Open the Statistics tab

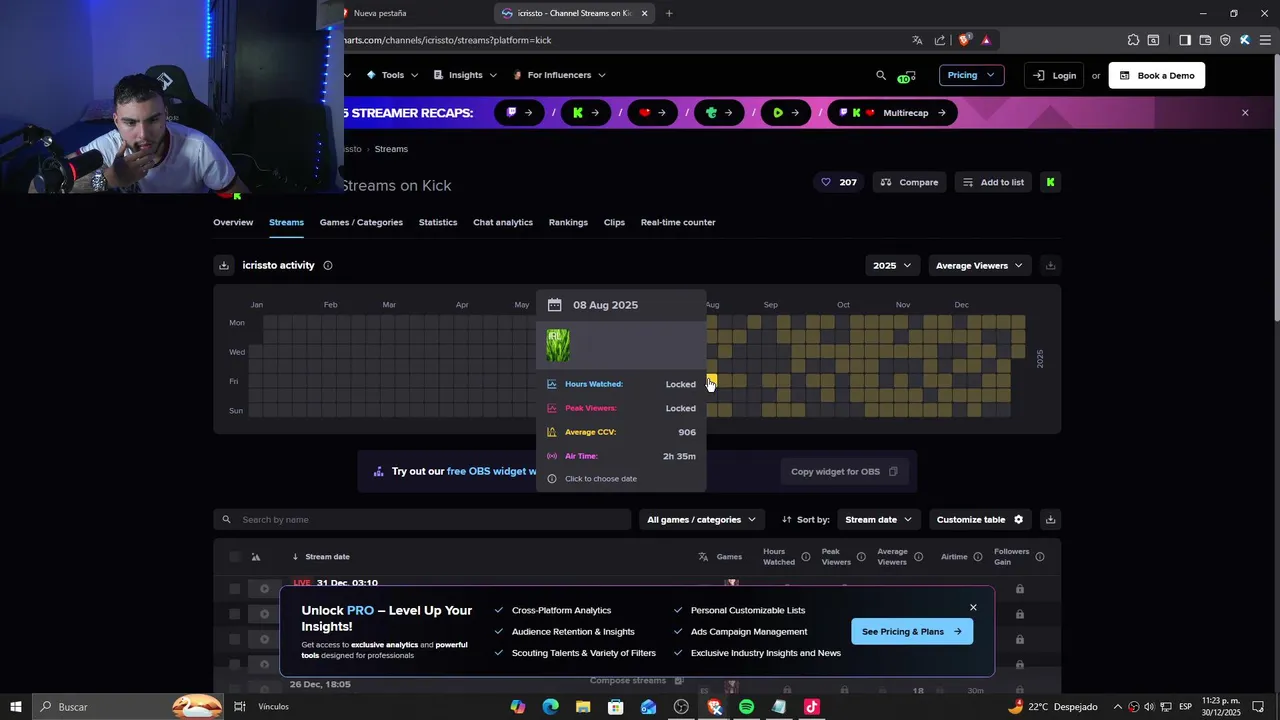pos(438,222)
